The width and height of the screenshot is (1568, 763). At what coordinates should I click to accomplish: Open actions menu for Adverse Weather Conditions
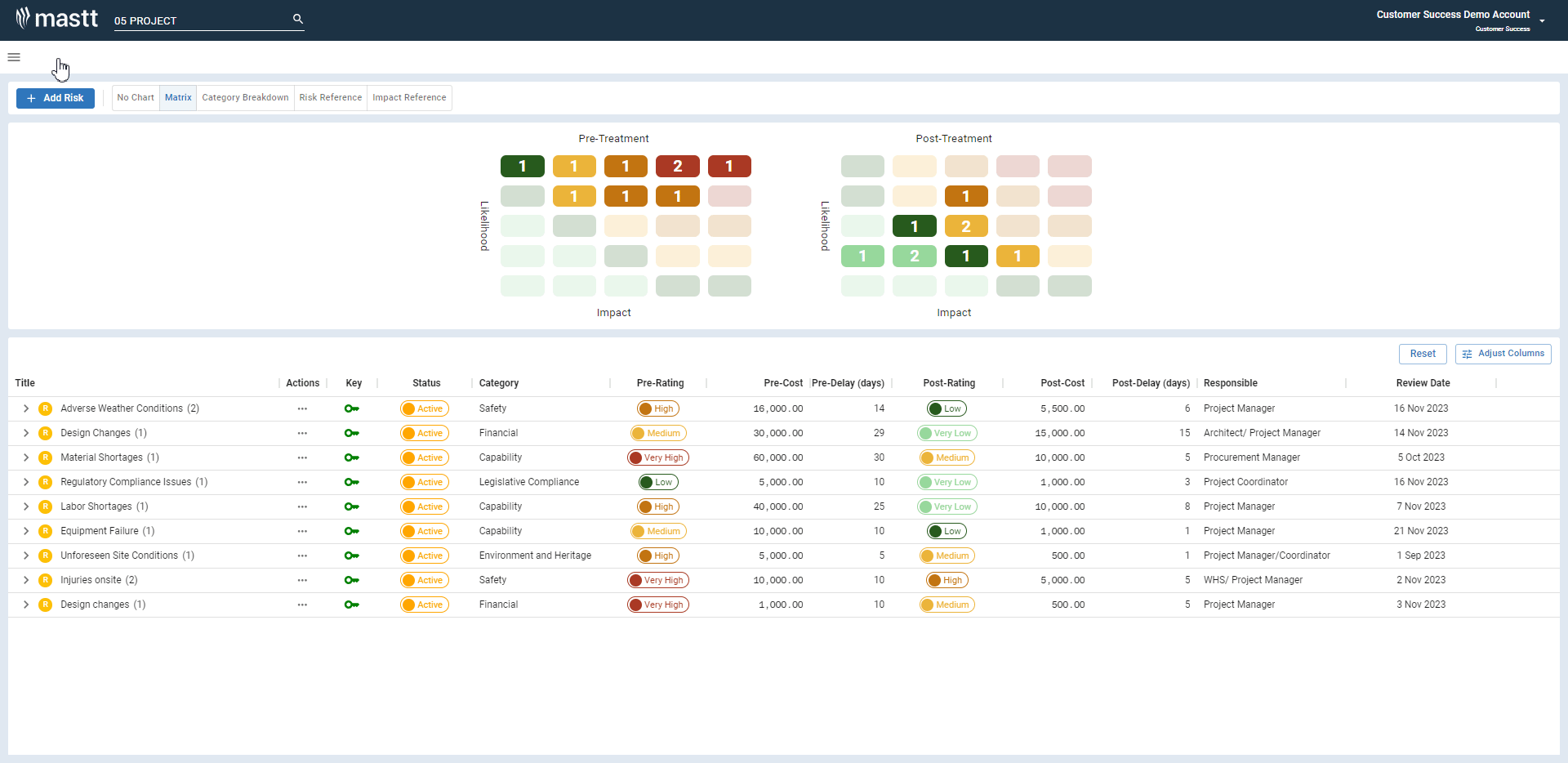tap(302, 408)
